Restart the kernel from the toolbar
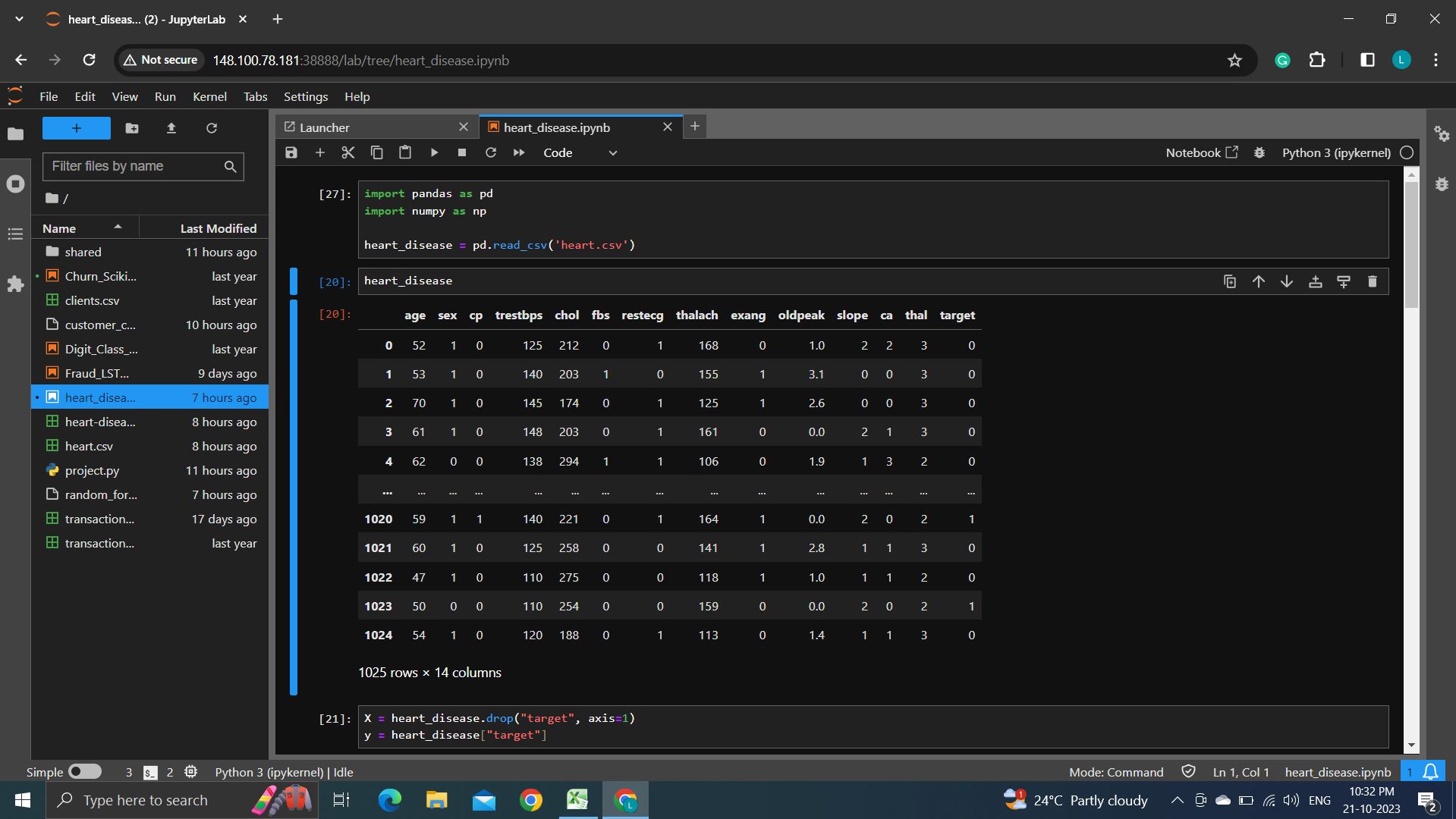Image resolution: width=1456 pixels, height=819 pixels. tap(491, 152)
